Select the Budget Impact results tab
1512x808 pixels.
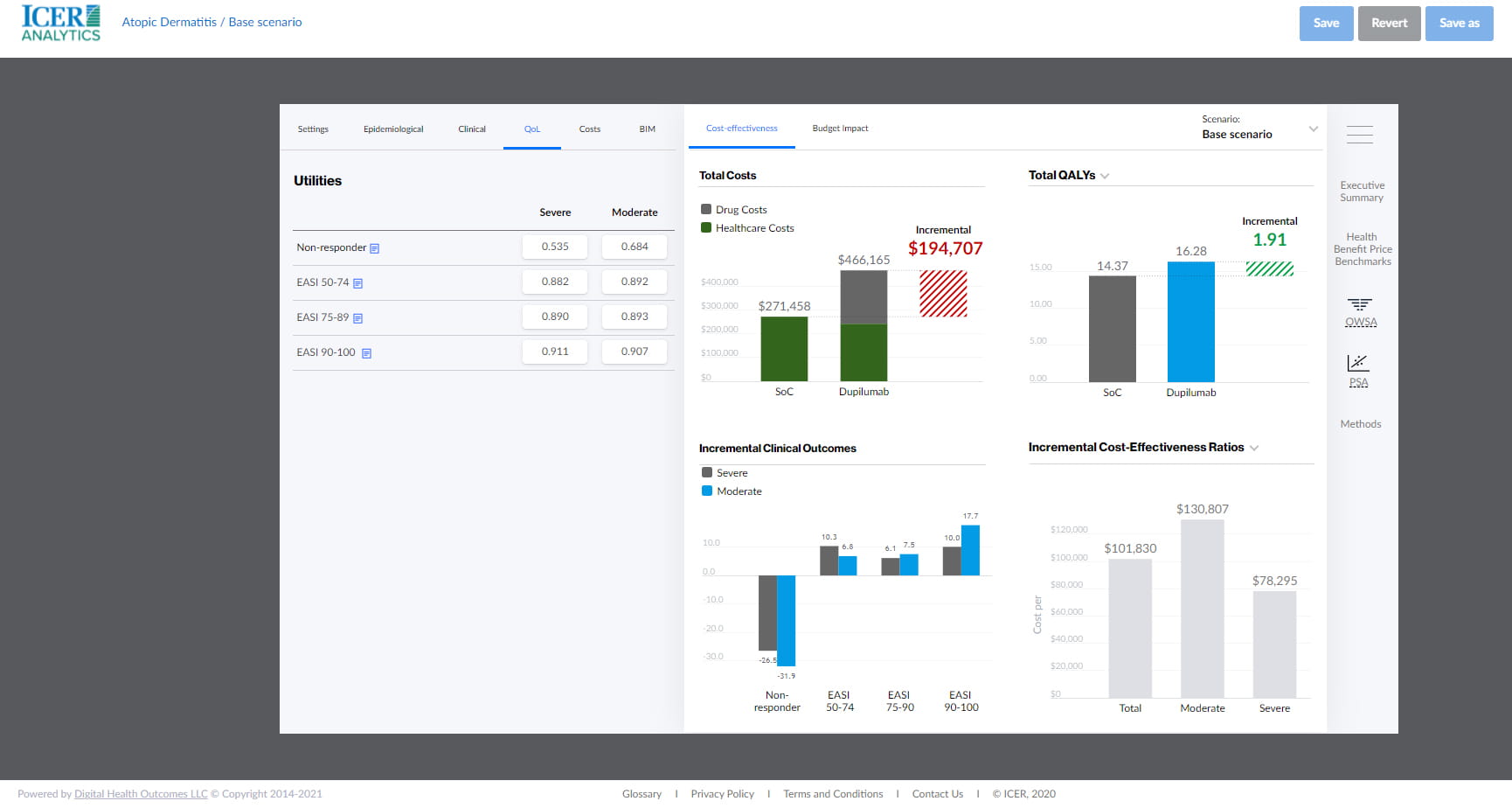841,129
